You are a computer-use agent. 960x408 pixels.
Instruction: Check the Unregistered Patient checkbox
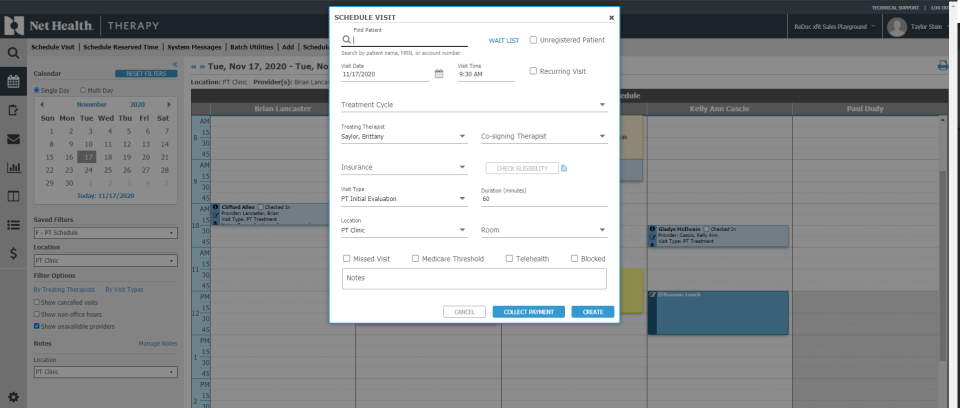pyautogui.click(x=533, y=40)
